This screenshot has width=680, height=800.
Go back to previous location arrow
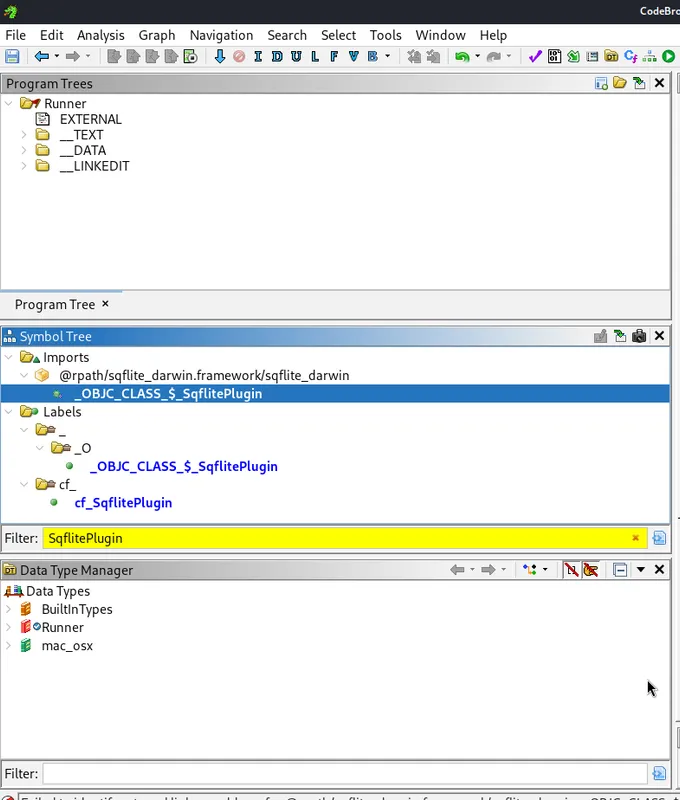(42, 56)
